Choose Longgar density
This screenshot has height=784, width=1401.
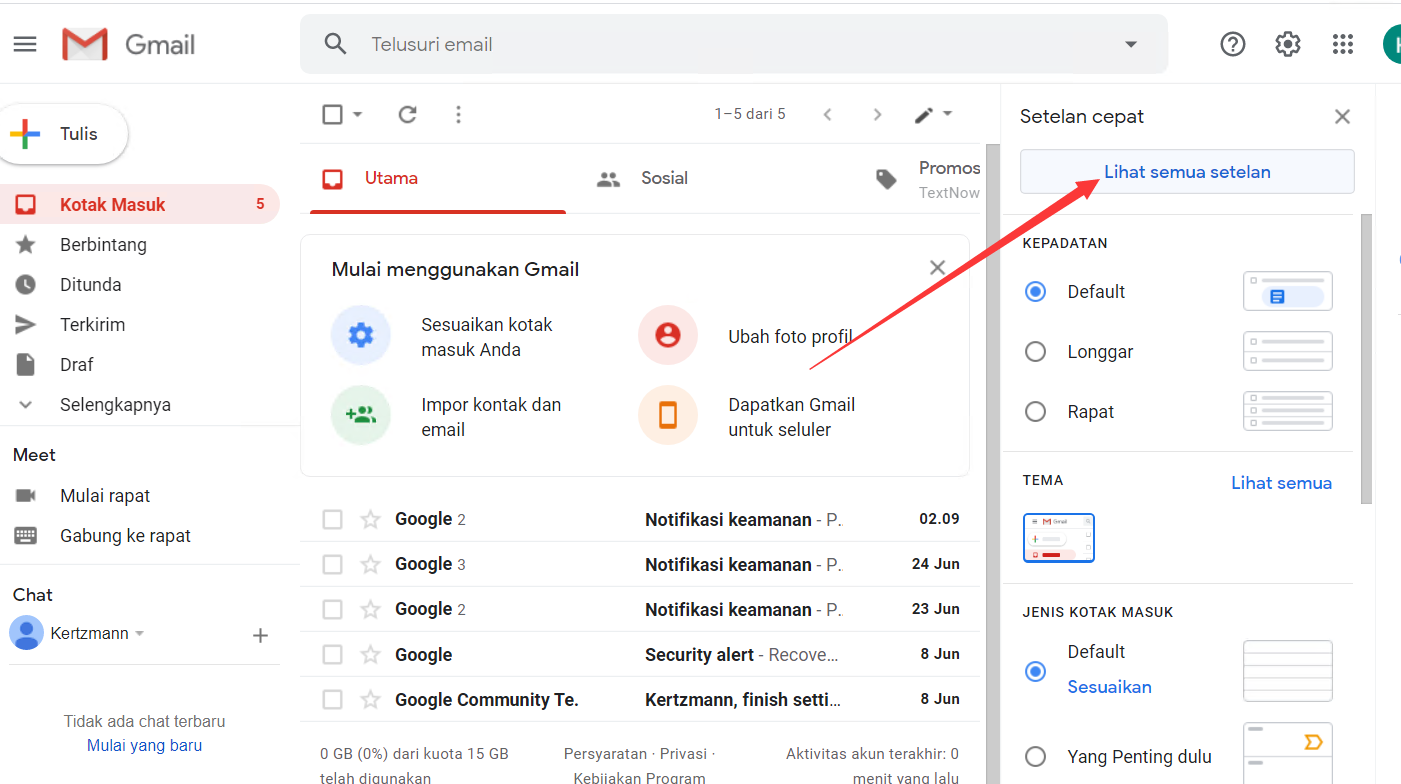click(x=1036, y=352)
